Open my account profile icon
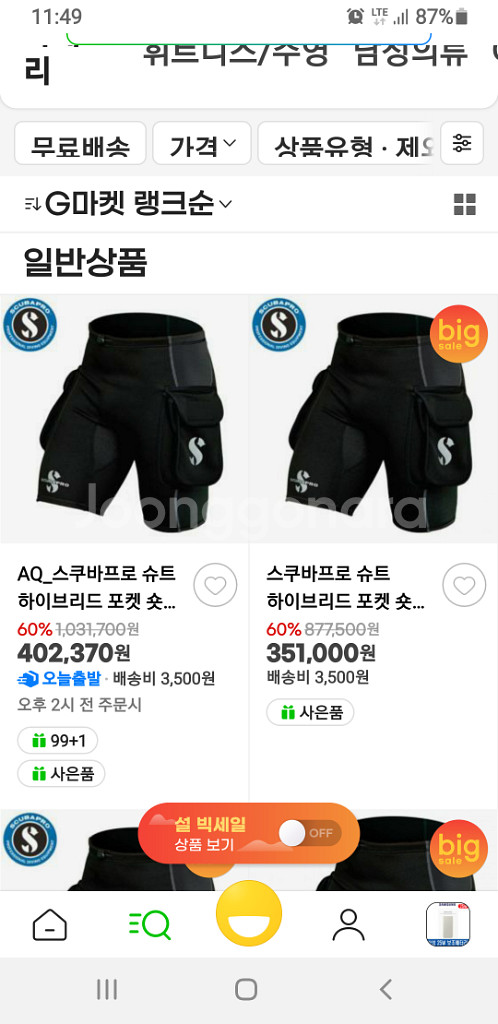This screenshot has height=1024, width=498. click(x=349, y=925)
